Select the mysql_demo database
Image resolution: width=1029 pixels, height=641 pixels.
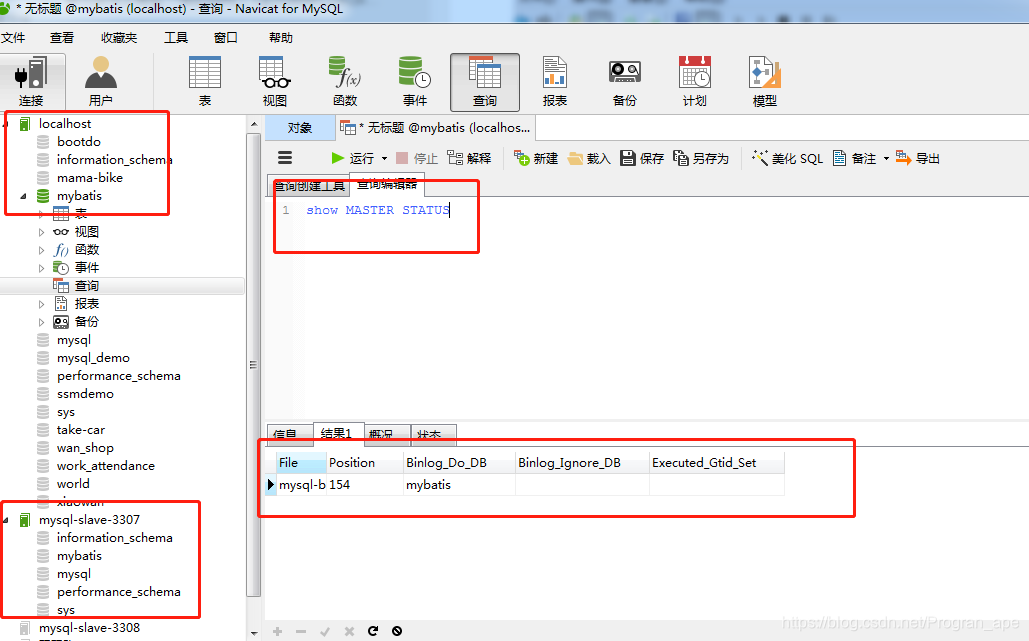click(93, 358)
